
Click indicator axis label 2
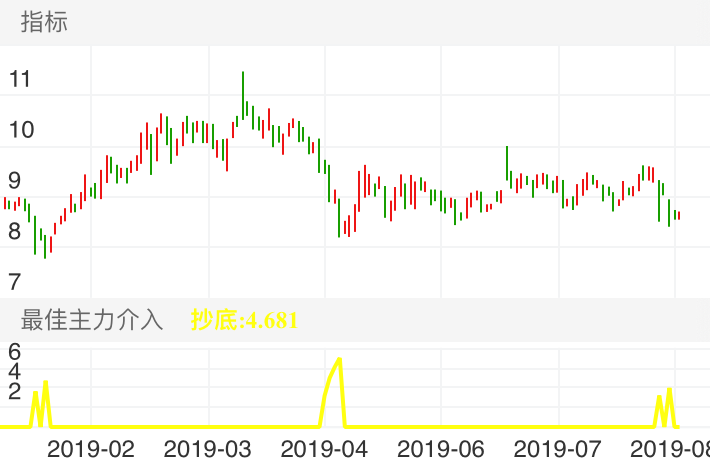pos(14,391)
